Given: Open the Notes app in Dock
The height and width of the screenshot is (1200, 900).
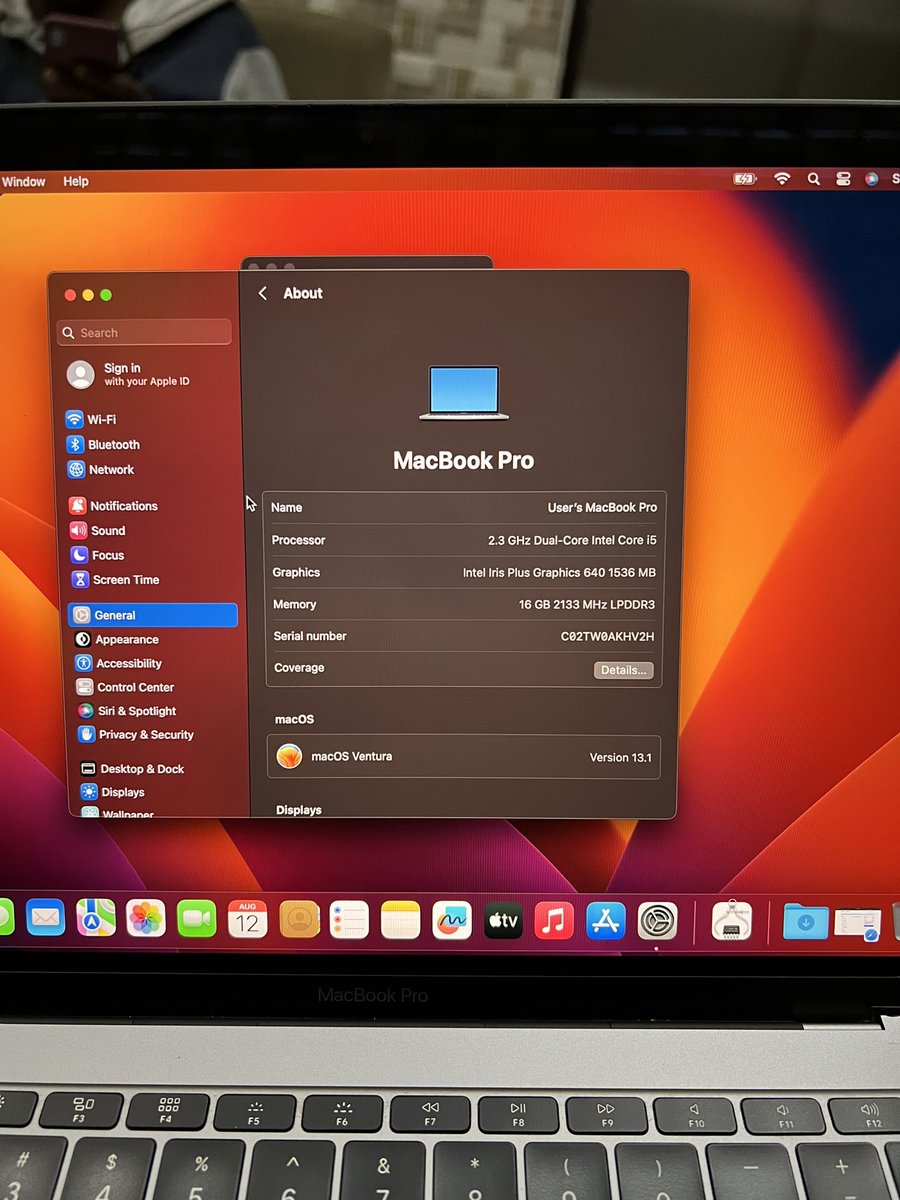Looking at the screenshot, I should click(401, 920).
